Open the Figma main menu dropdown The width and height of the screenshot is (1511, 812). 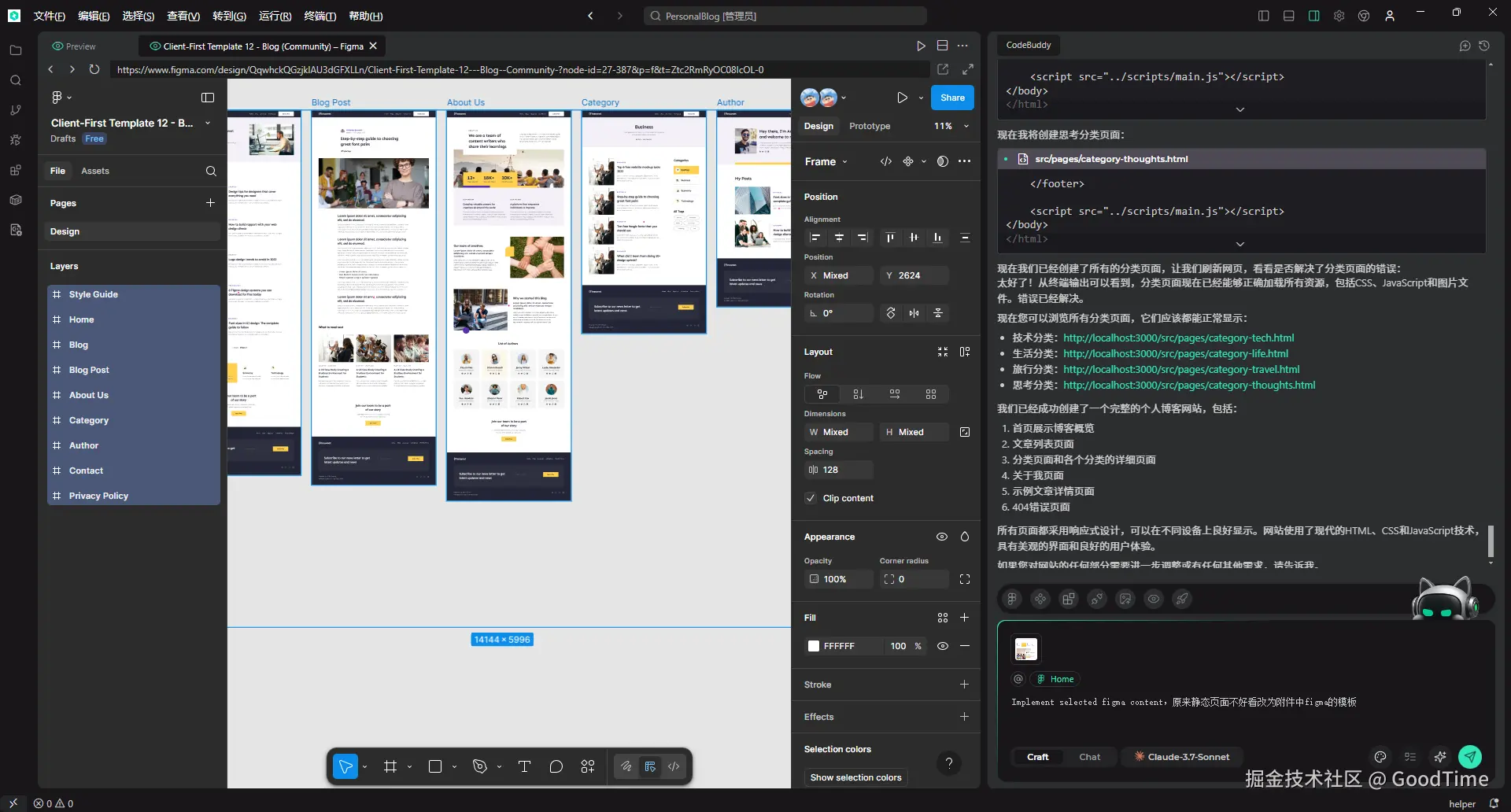(61, 98)
